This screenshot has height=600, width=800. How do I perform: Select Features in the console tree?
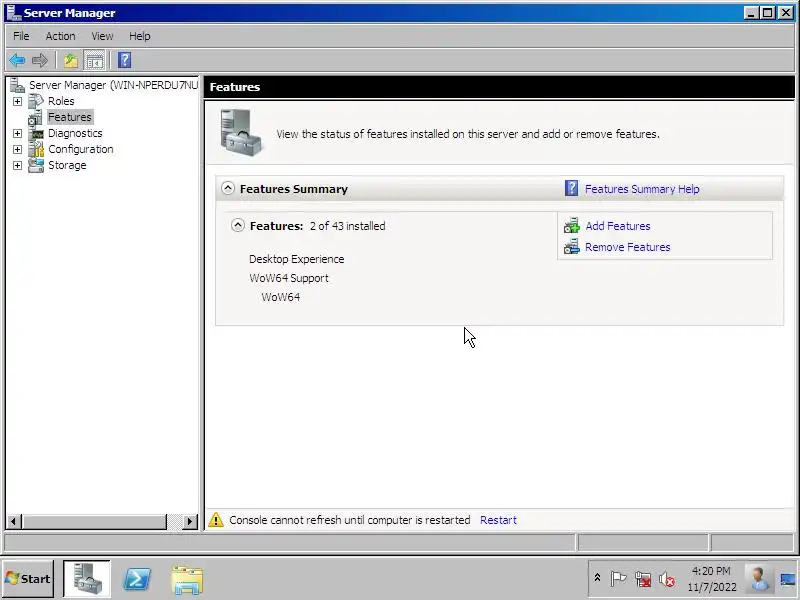70,117
